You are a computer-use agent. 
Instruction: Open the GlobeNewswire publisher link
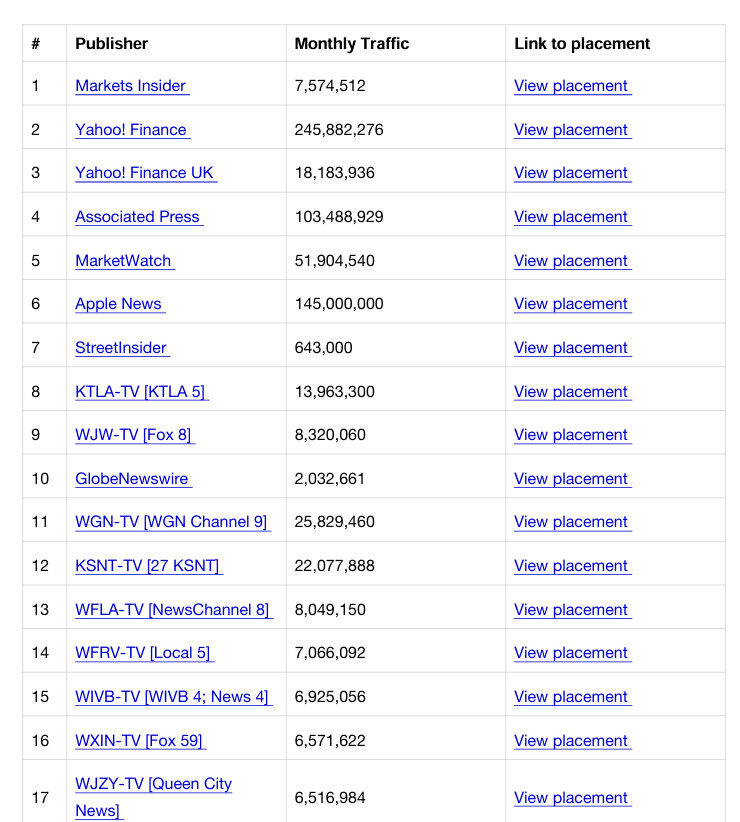coord(134,479)
